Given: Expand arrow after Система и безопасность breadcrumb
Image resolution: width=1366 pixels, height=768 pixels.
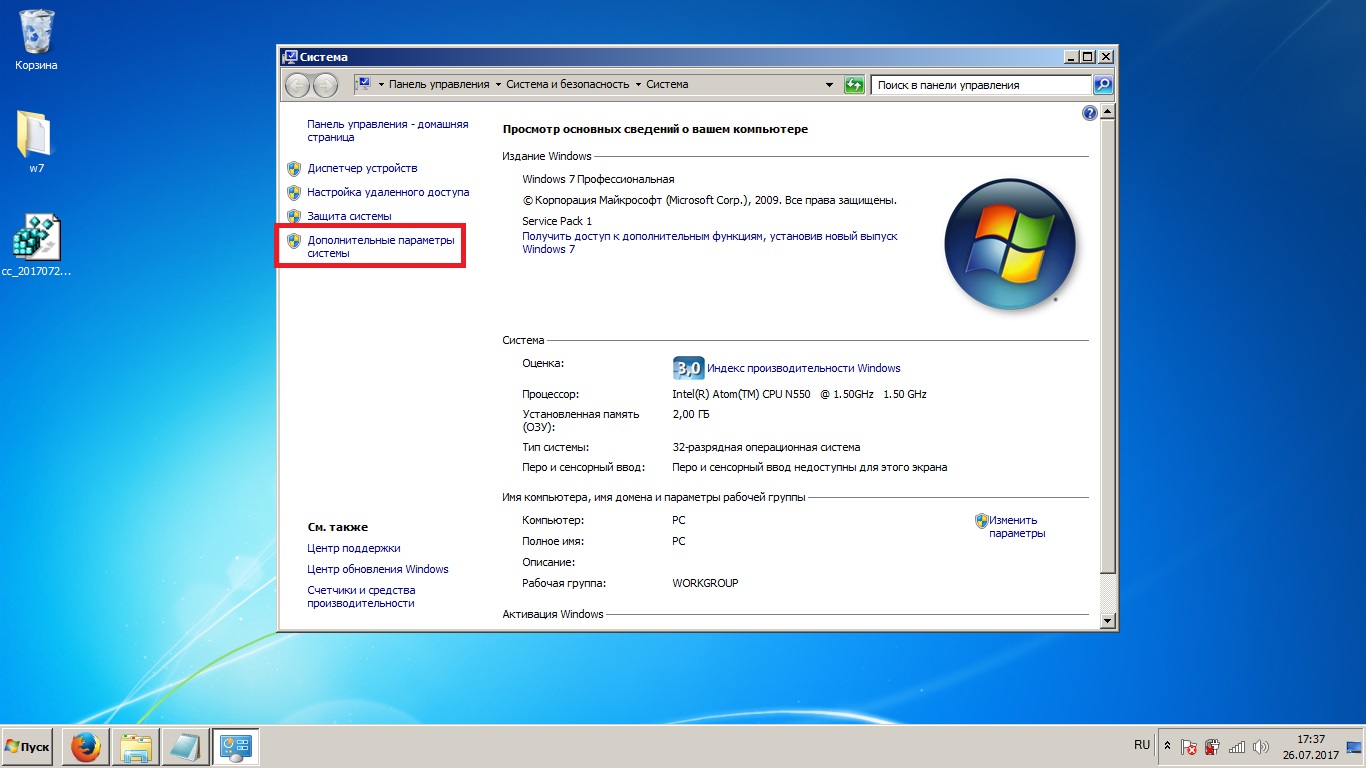Looking at the screenshot, I should pyautogui.click(x=638, y=85).
